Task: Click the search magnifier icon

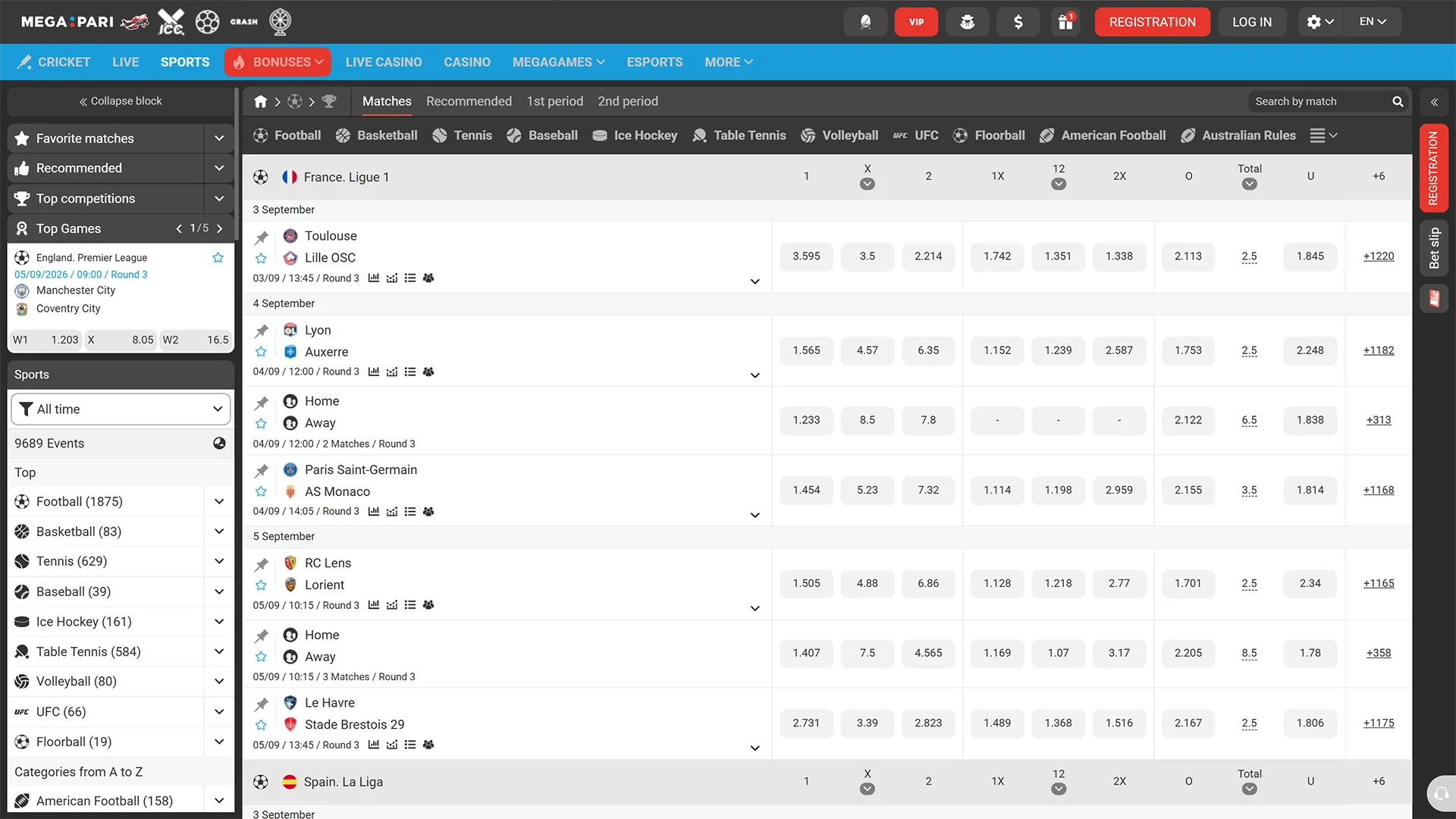Action: (1398, 101)
